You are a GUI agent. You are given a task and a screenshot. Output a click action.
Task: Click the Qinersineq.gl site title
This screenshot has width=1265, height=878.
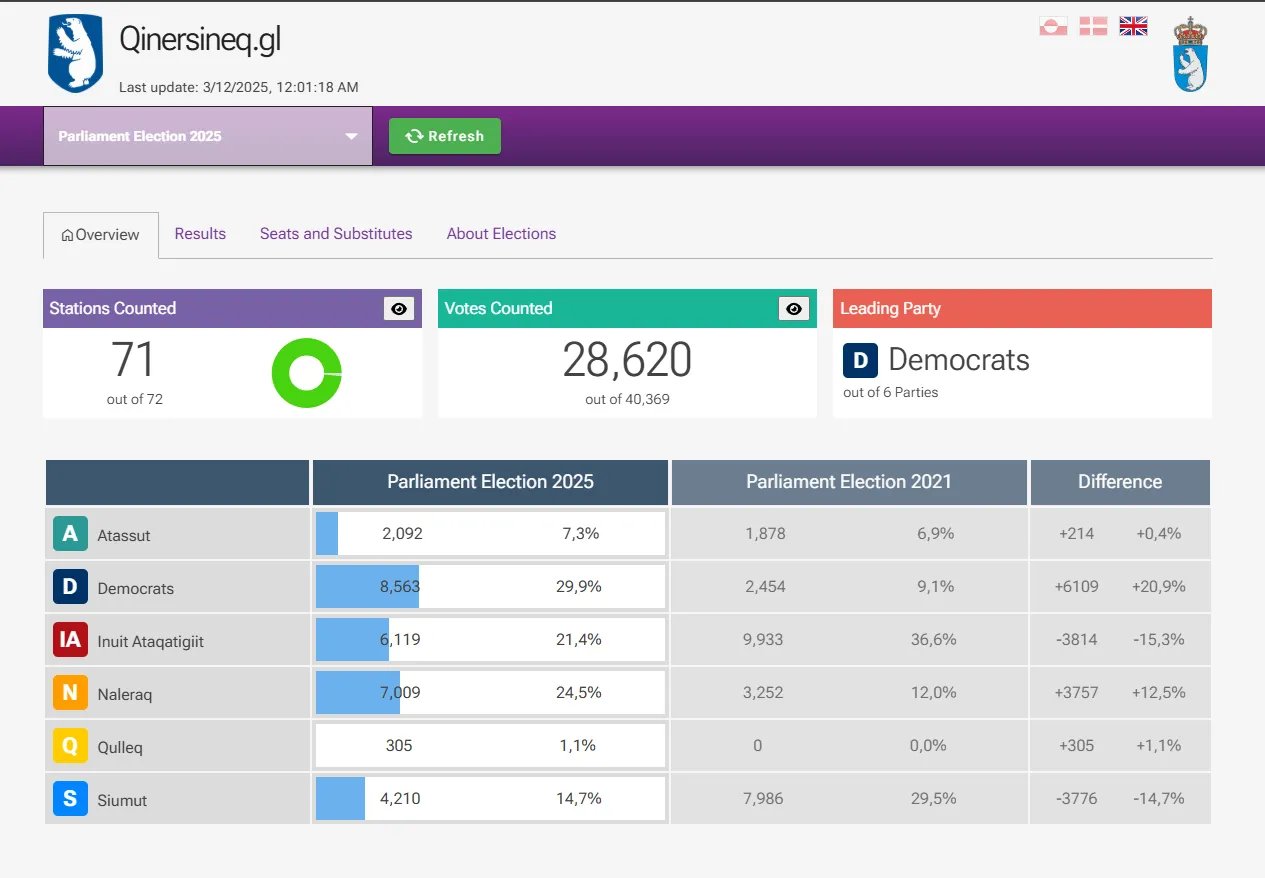[200, 40]
